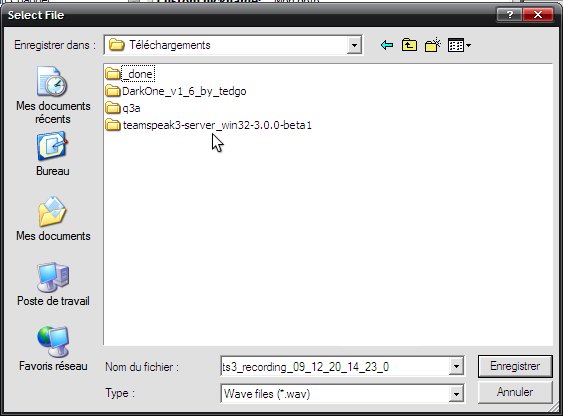Go back using the blue arrow icon

pyautogui.click(x=387, y=45)
